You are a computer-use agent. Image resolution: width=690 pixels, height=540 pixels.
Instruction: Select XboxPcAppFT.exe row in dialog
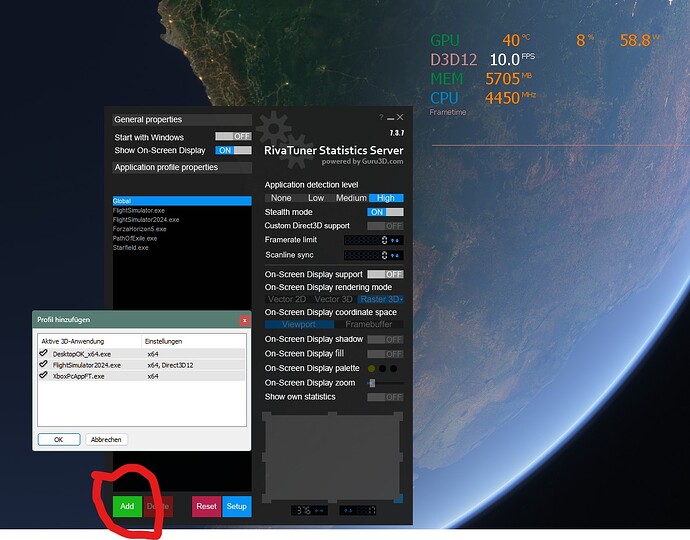click(x=142, y=376)
